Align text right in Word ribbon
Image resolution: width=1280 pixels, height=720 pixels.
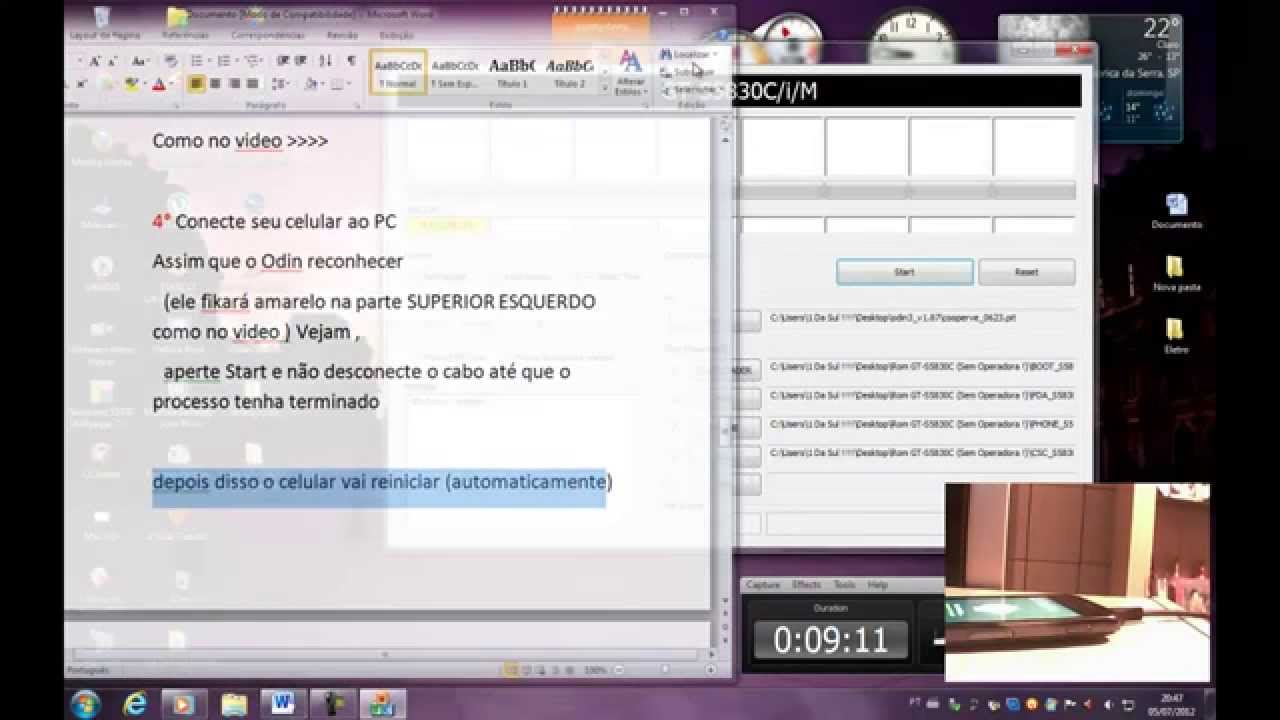(x=235, y=83)
